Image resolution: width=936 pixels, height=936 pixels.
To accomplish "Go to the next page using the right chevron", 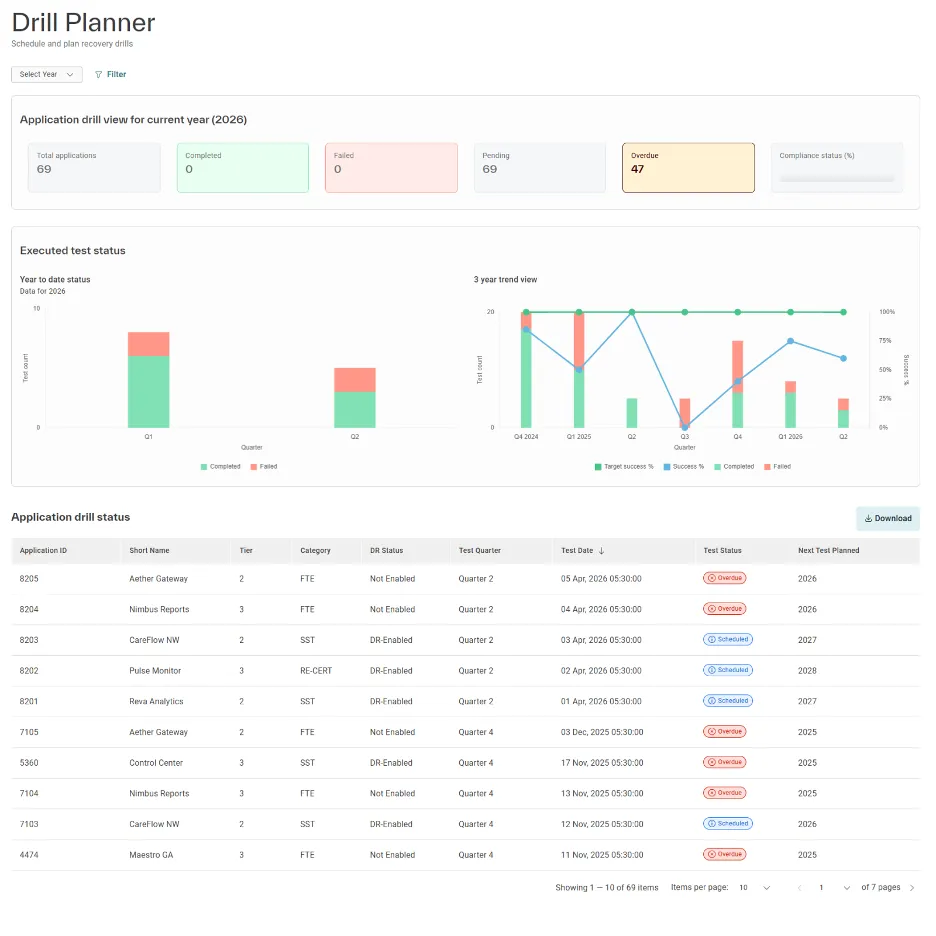I will coord(912,888).
